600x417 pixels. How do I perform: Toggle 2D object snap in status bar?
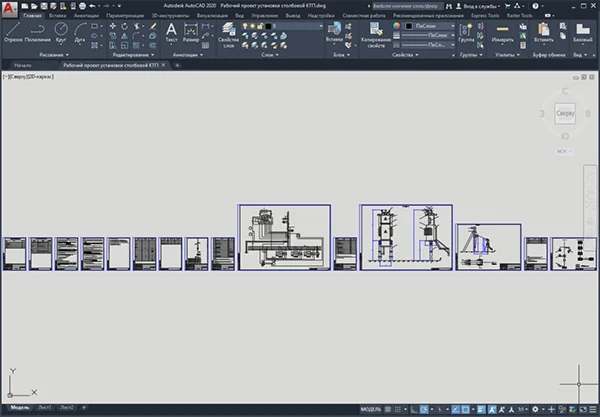(x=465, y=410)
